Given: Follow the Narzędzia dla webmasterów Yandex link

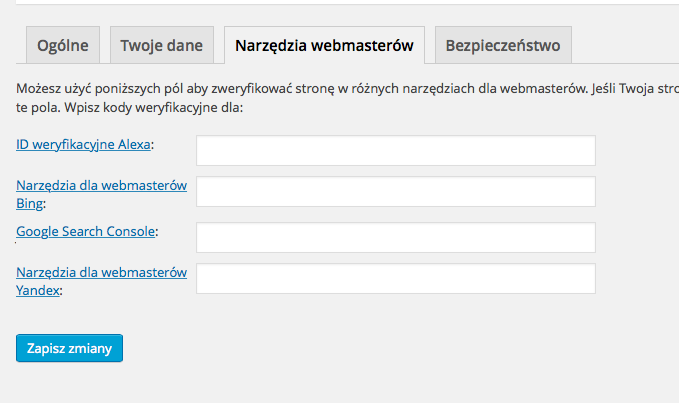Looking at the screenshot, I should click(101, 281).
